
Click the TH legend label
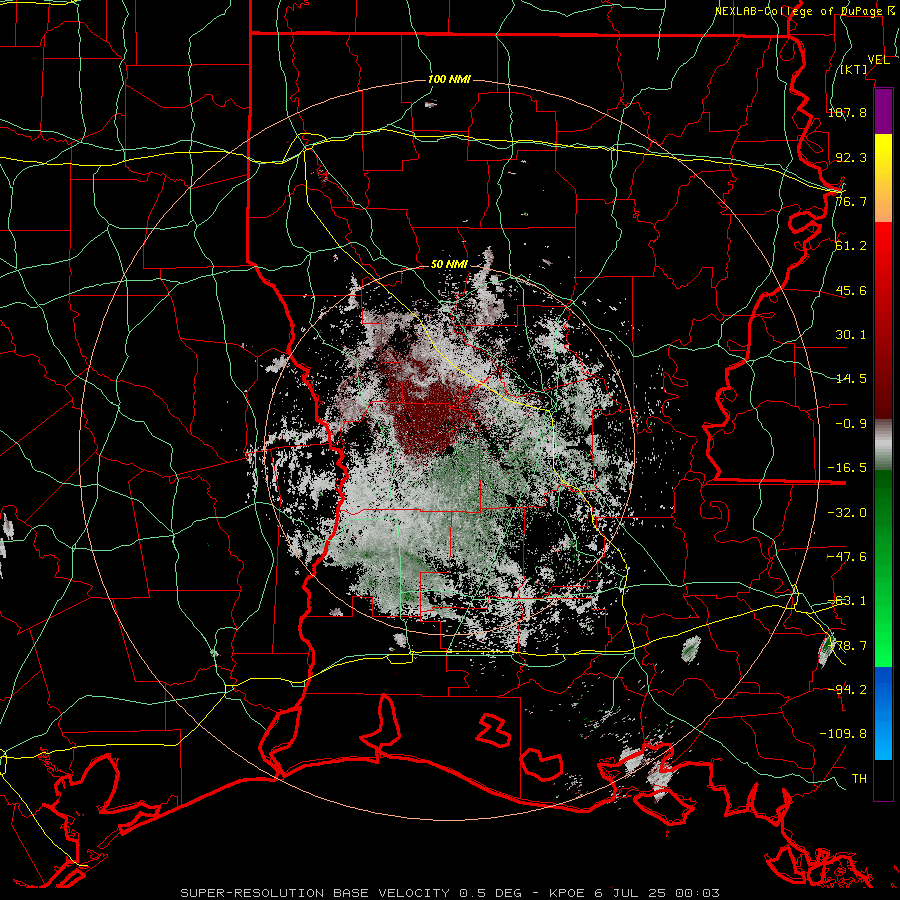[859, 779]
